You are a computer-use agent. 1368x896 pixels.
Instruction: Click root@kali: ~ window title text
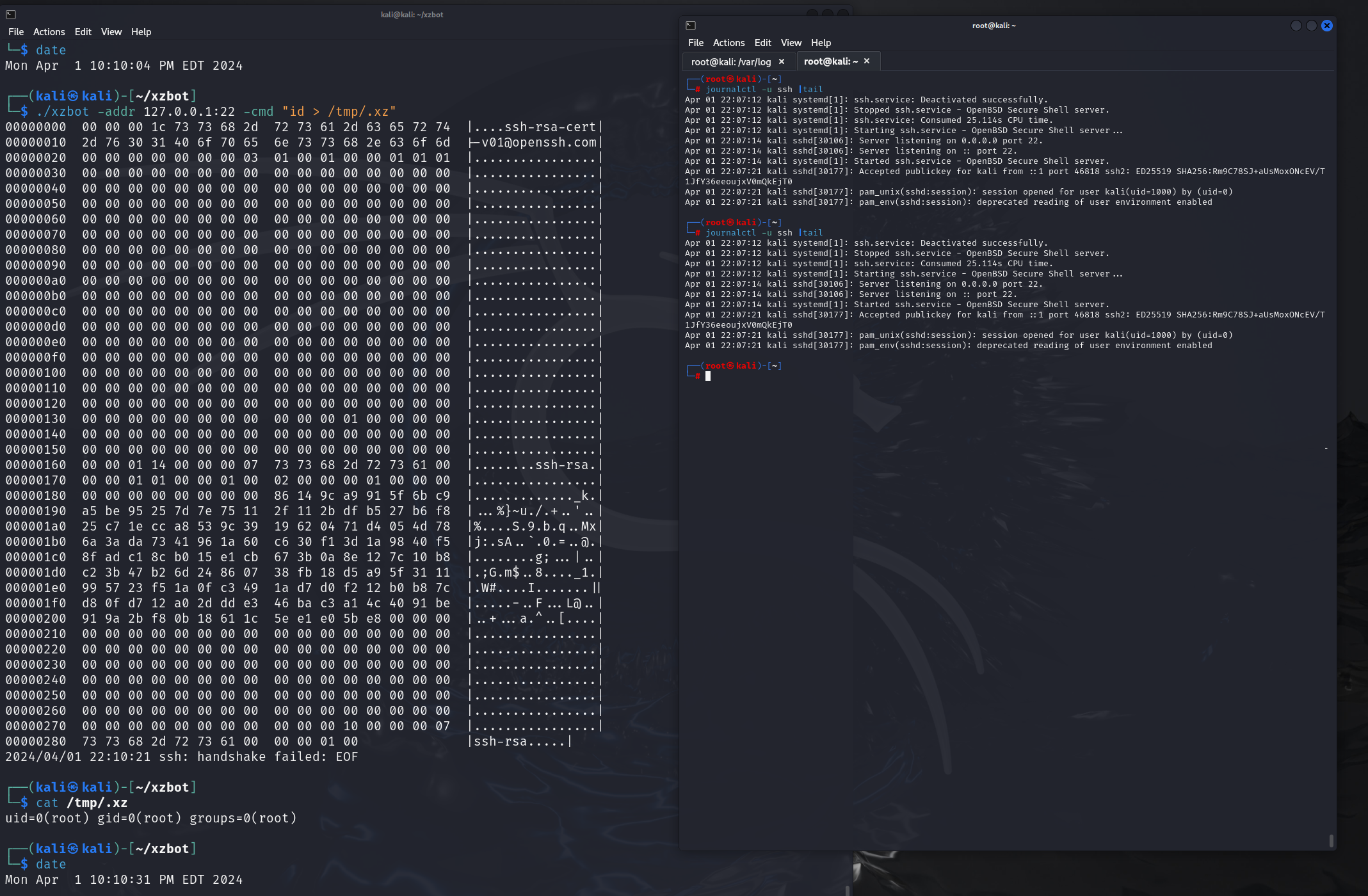click(994, 26)
